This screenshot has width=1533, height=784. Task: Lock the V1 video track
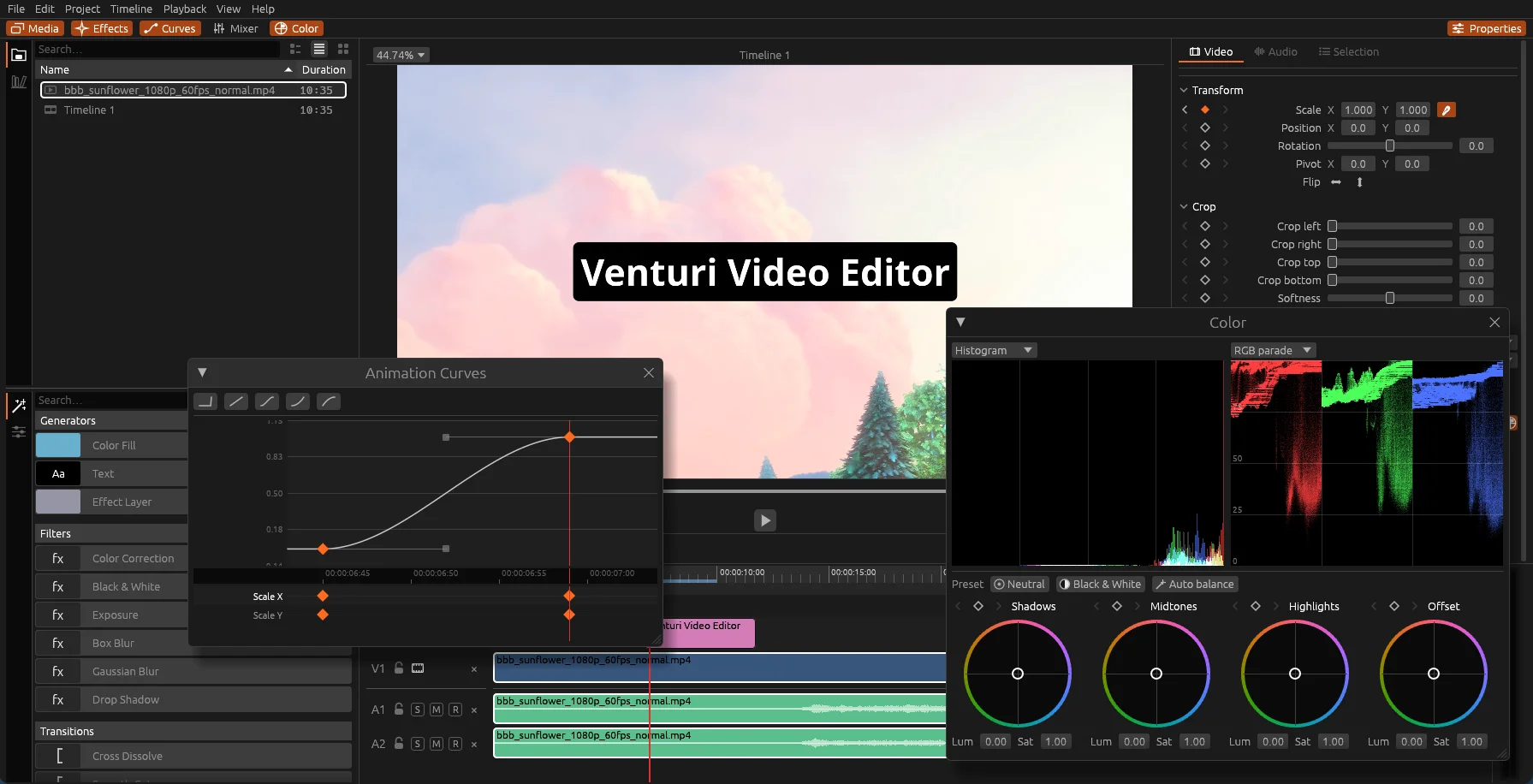tap(399, 668)
